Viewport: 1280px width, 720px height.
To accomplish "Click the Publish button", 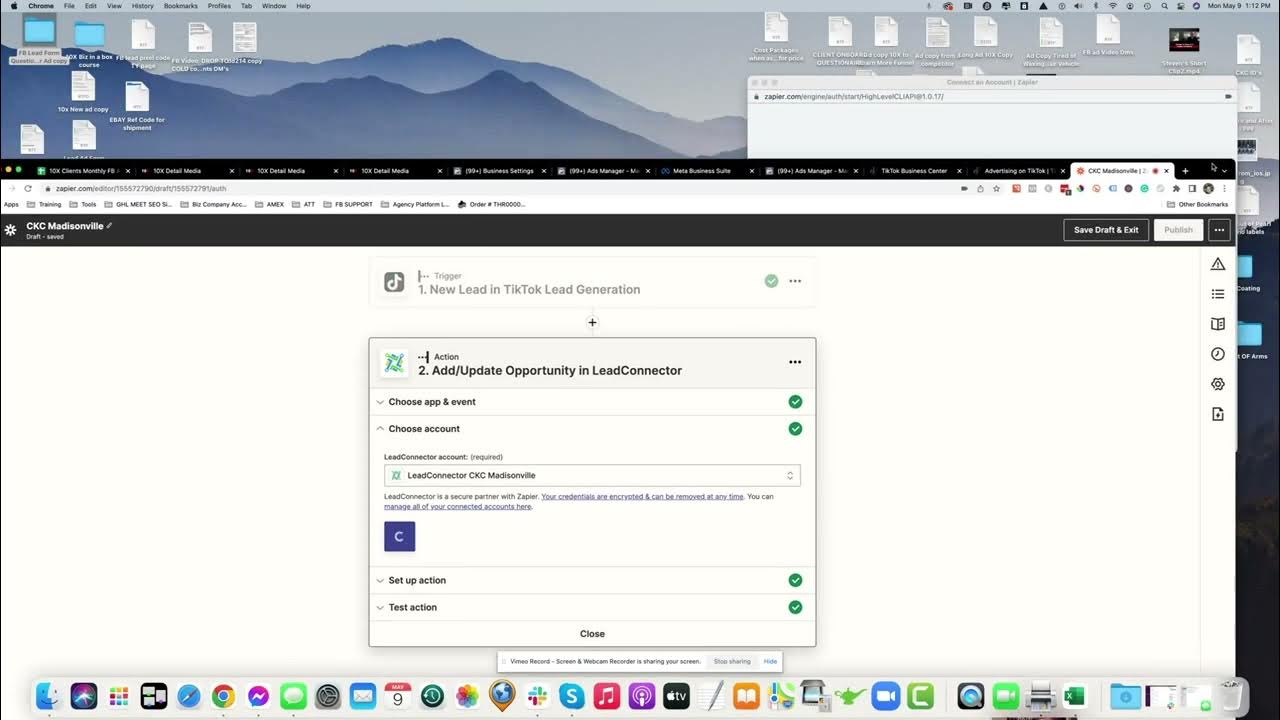I will (1178, 230).
